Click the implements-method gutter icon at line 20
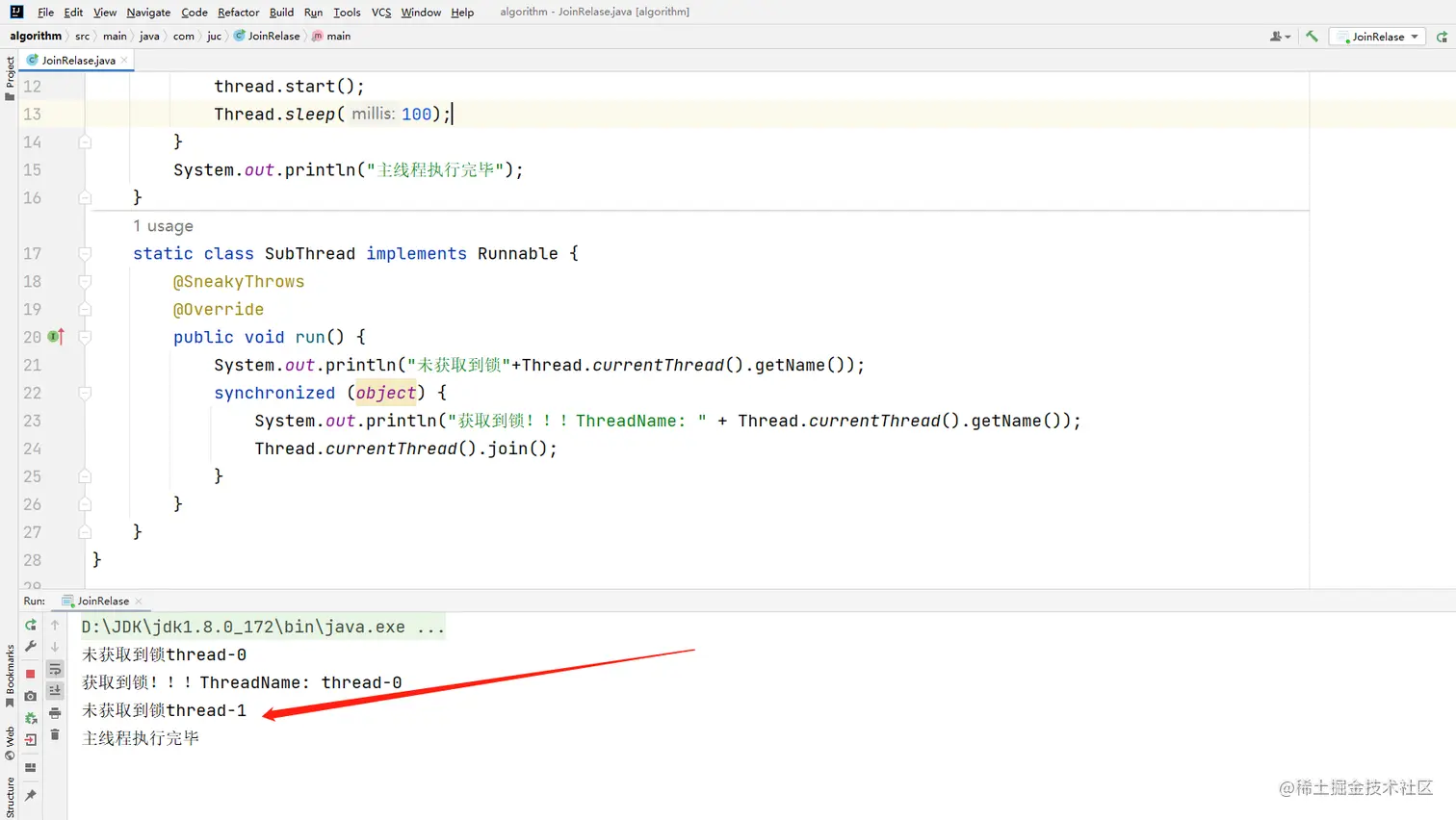The width and height of the screenshot is (1456, 820). (56, 336)
